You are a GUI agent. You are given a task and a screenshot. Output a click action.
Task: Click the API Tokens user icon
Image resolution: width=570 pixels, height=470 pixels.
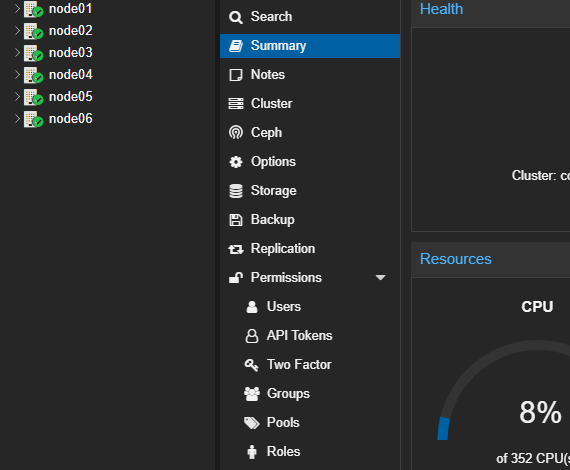[x=252, y=336]
